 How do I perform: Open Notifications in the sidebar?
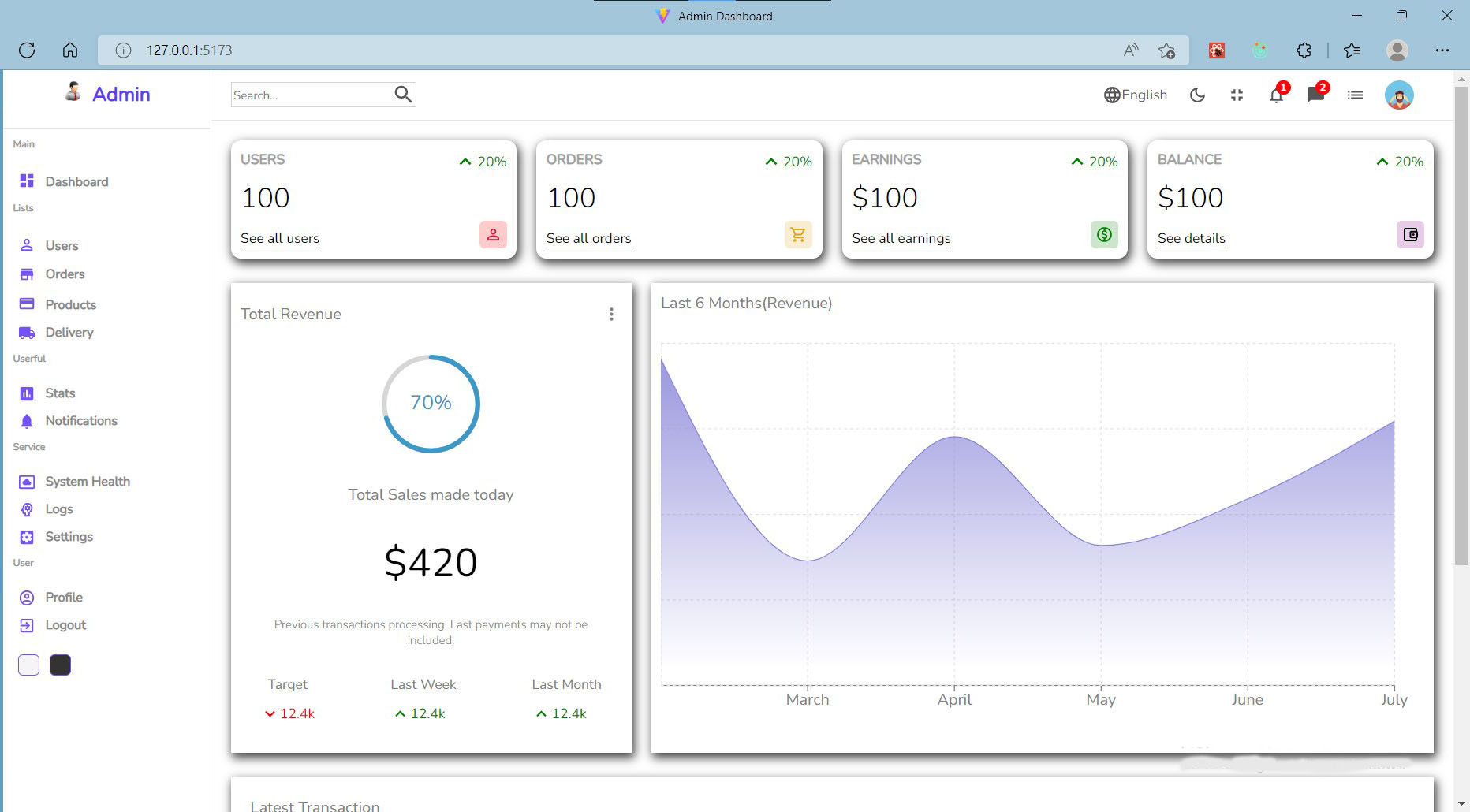point(68,421)
